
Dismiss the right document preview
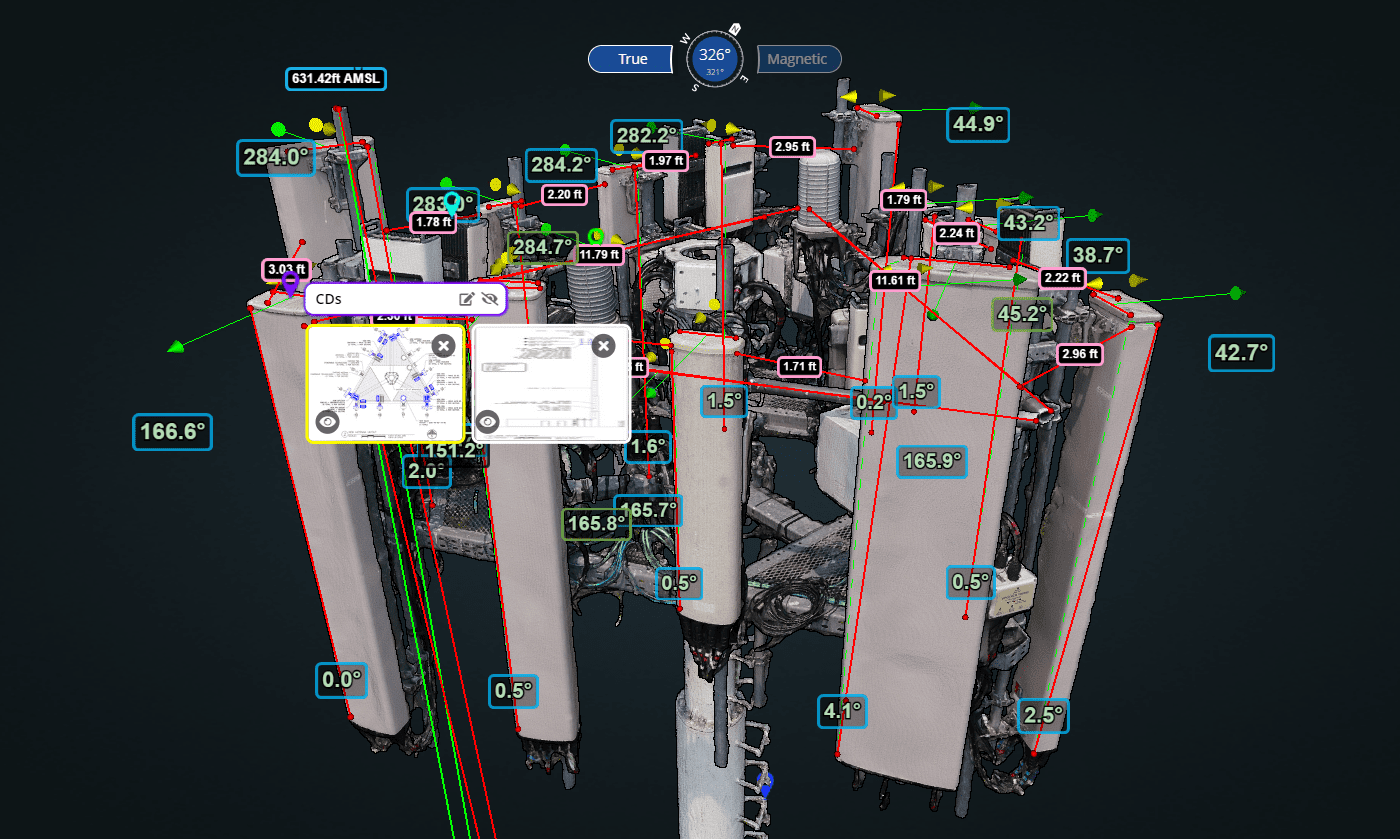click(x=604, y=345)
